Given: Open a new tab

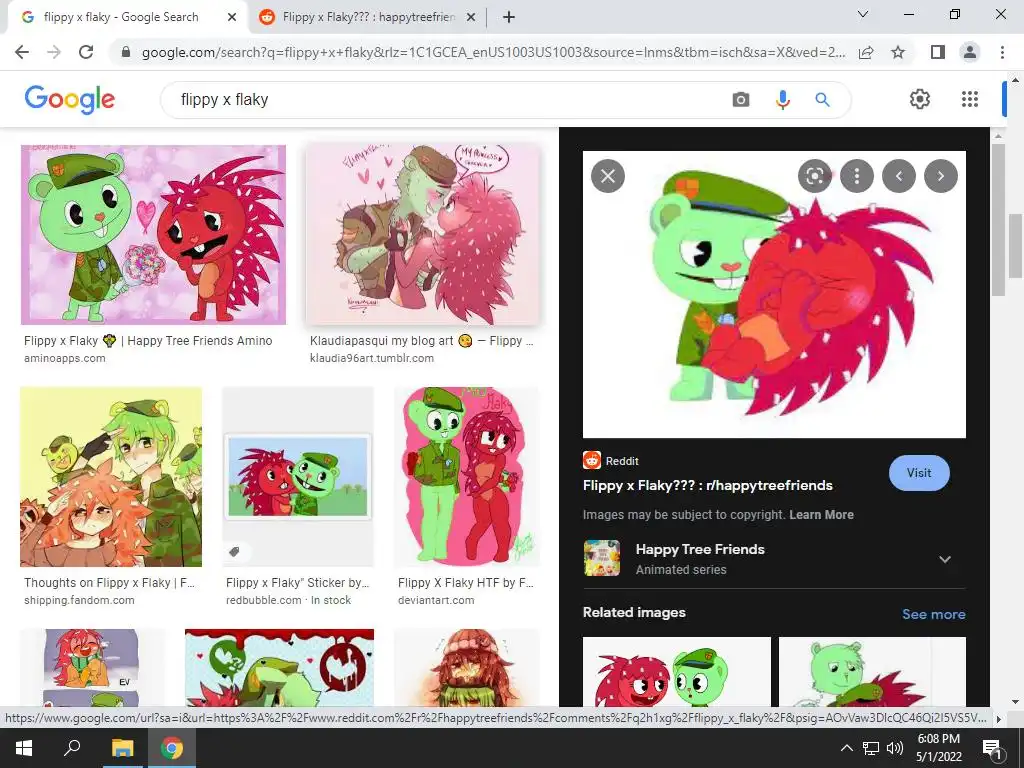Looking at the screenshot, I should [509, 17].
